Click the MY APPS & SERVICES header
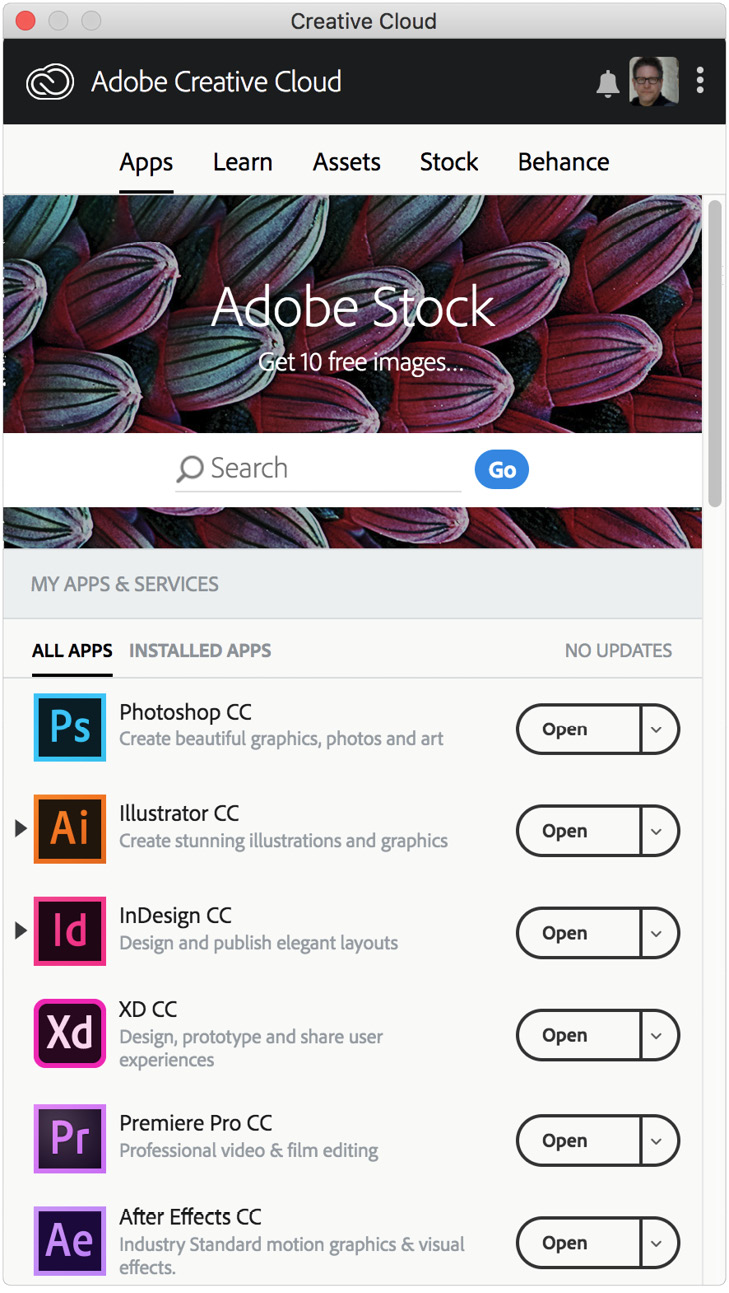Image resolution: width=729 pixels, height=1293 pixels. [125, 584]
